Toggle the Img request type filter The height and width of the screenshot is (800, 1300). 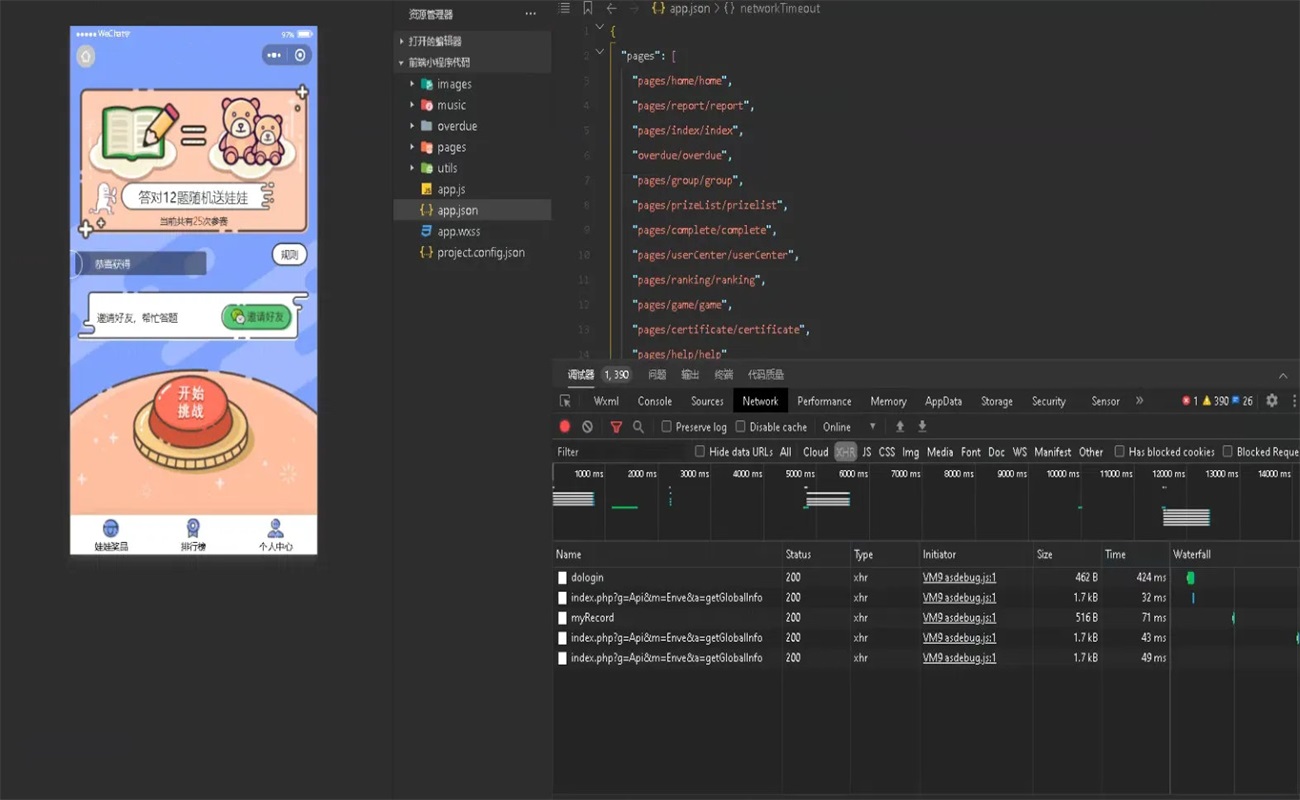pos(911,452)
